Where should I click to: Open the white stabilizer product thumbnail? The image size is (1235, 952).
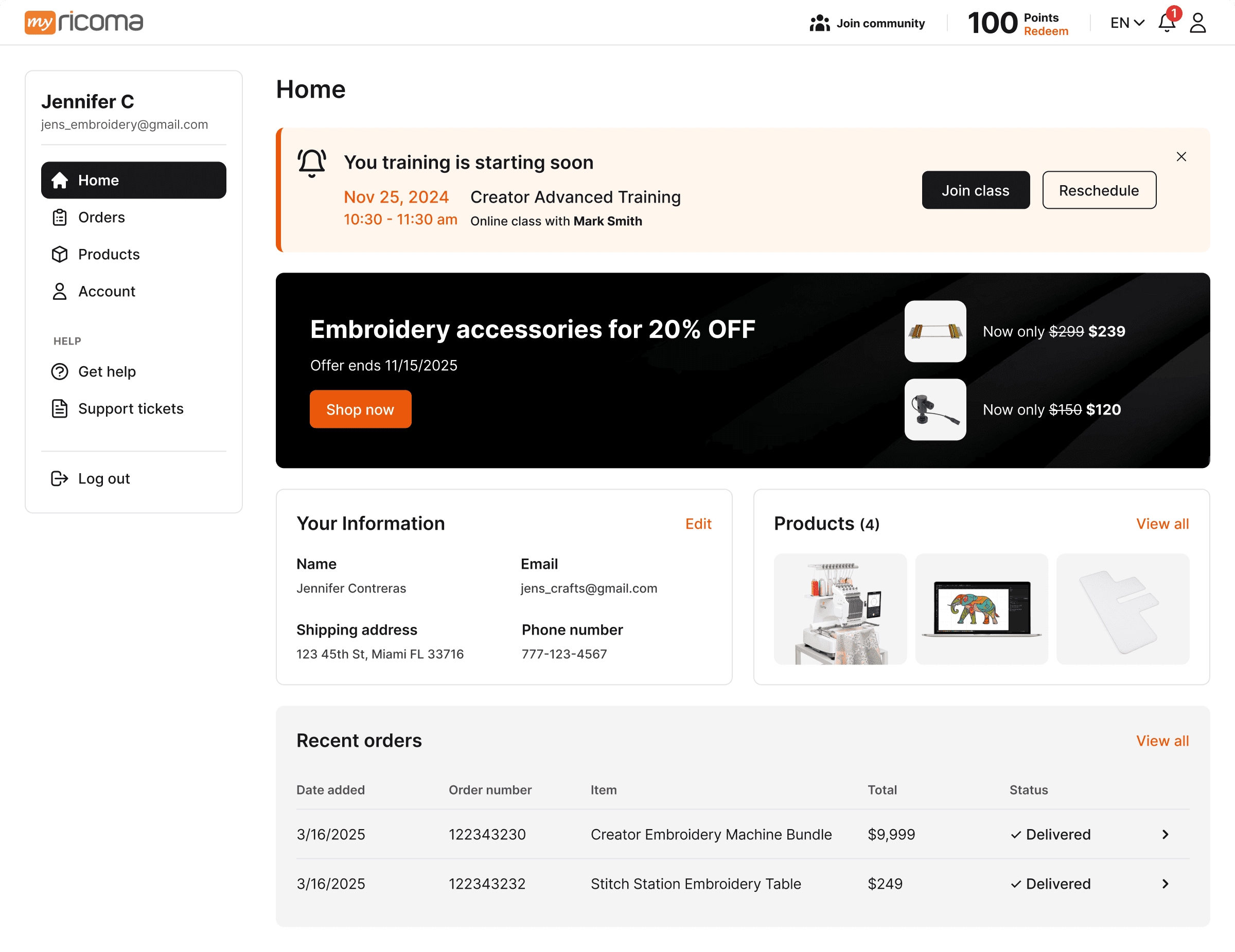pos(1123,609)
